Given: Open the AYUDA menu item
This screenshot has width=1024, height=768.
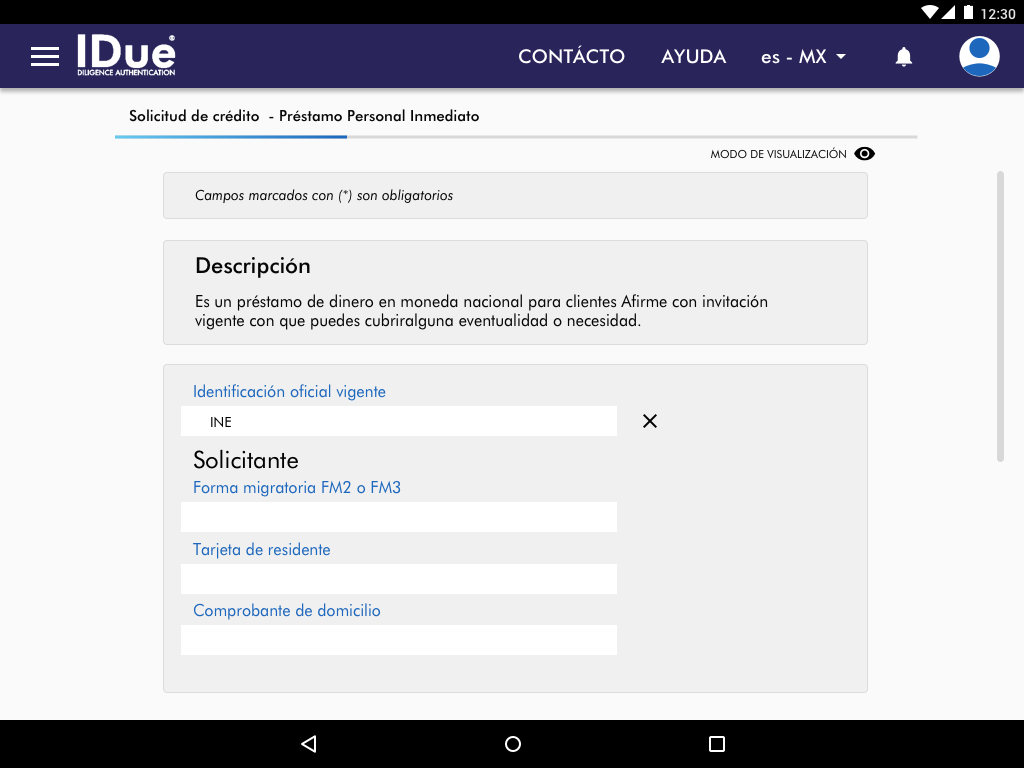Looking at the screenshot, I should pos(693,57).
